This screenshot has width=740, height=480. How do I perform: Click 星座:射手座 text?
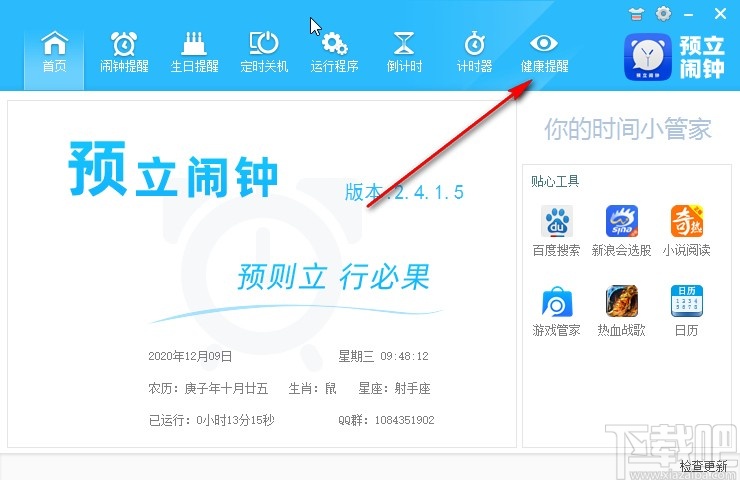[x=395, y=388]
